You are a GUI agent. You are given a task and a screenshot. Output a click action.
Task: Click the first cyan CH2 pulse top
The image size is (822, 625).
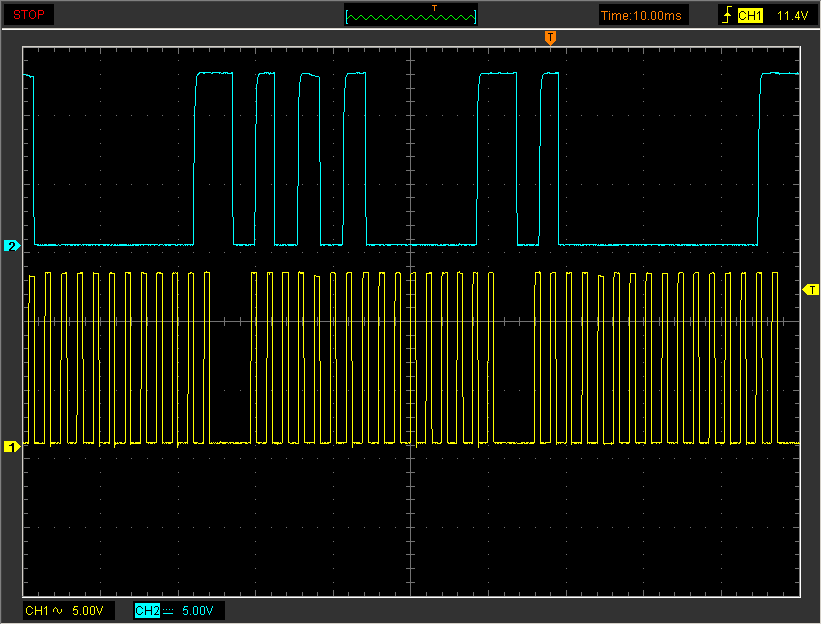[213, 72]
